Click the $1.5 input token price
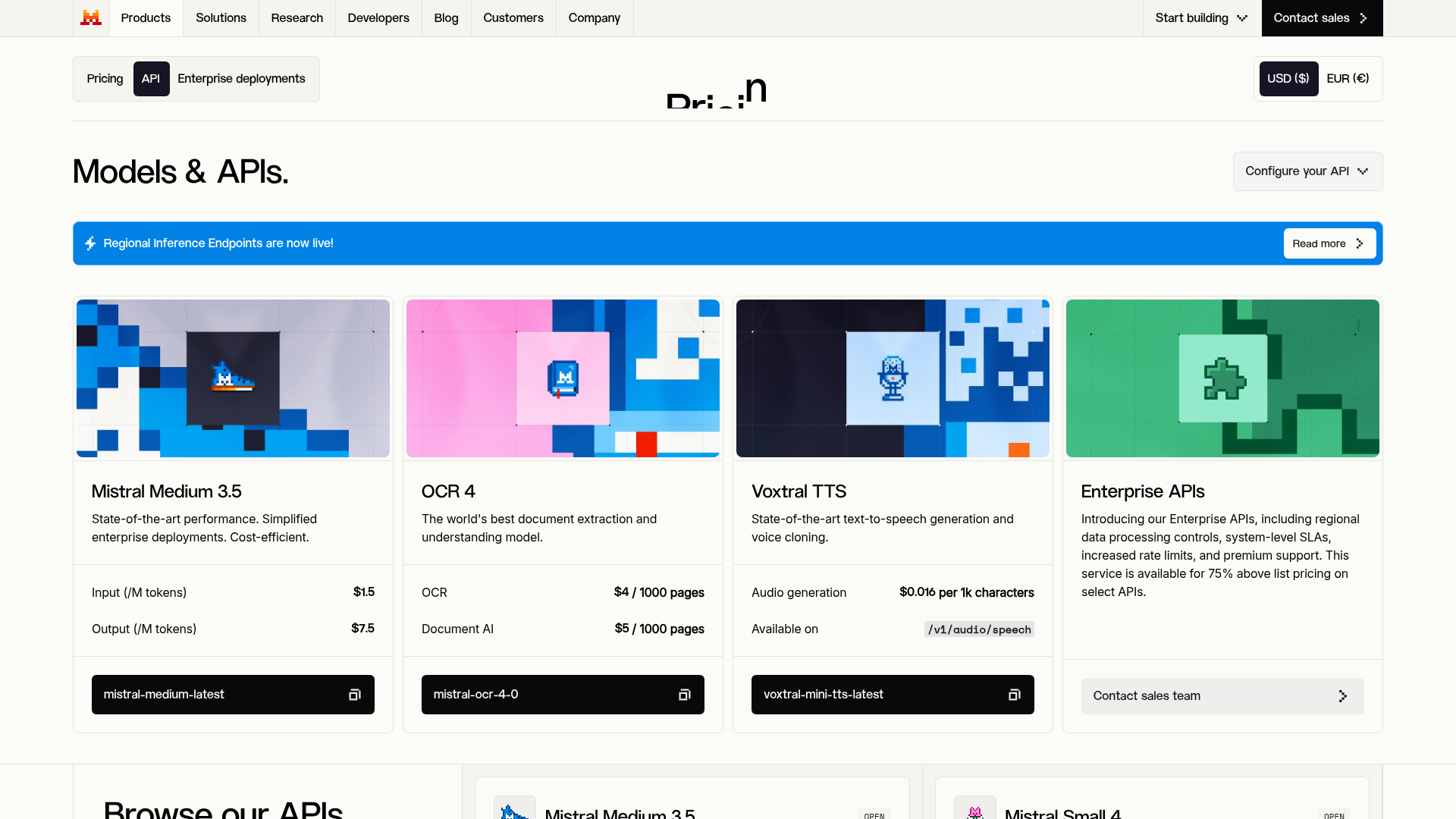The height and width of the screenshot is (819, 1456). pos(364,592)
